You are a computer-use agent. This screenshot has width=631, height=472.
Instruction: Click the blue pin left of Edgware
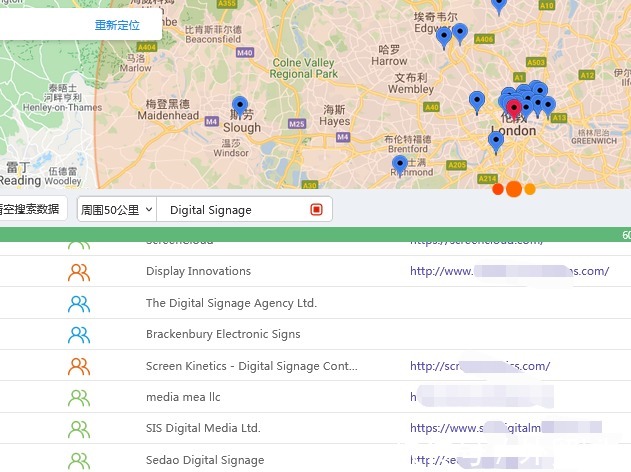[444, 38]
